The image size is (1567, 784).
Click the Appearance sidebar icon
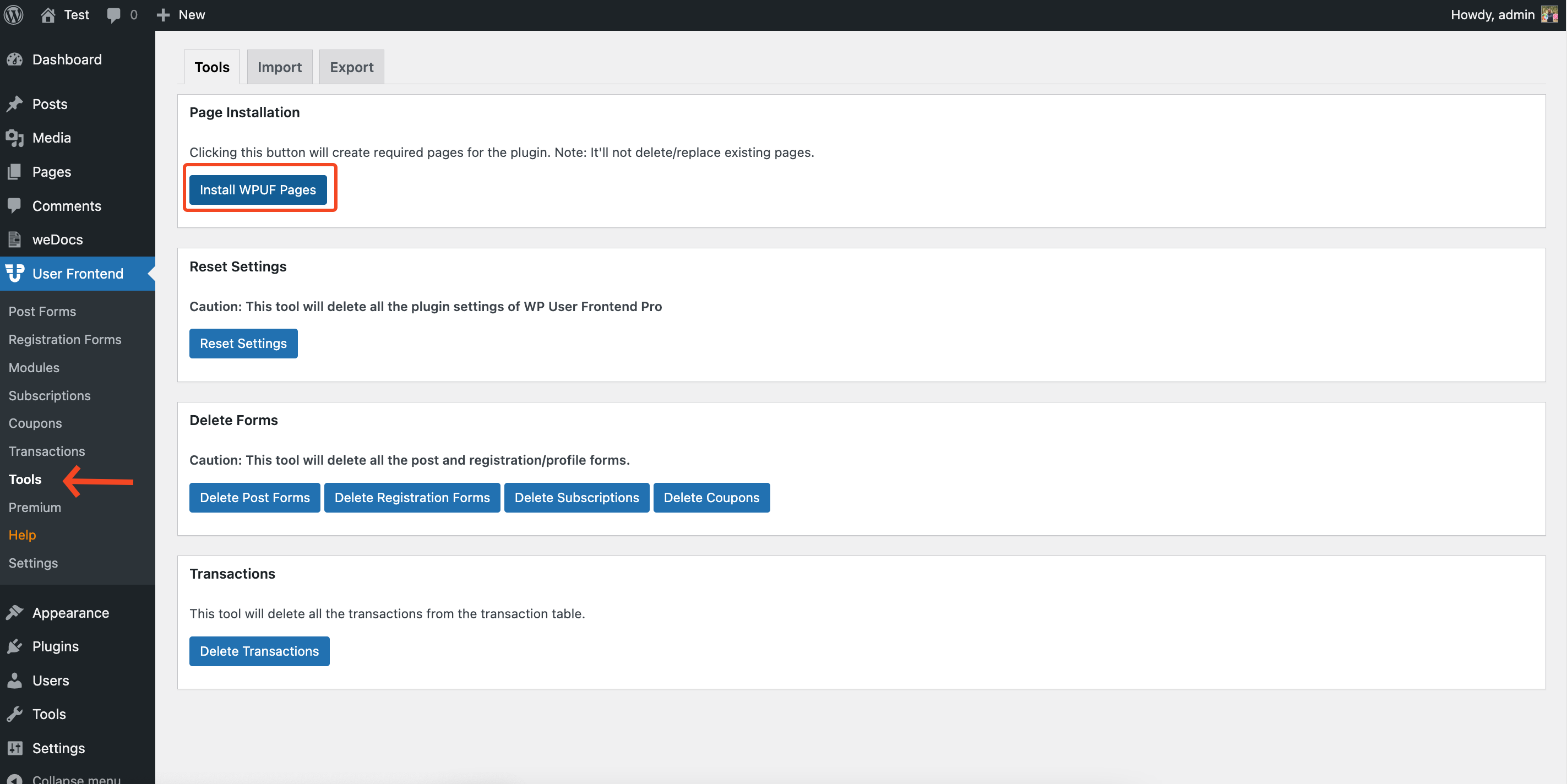point(15,612)
